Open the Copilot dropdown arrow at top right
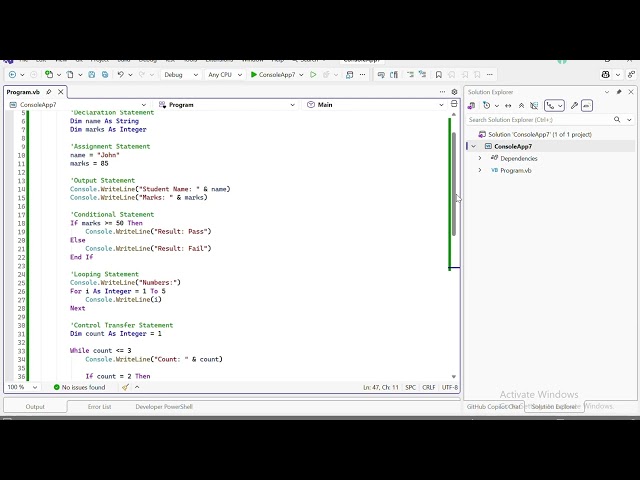This screenshot has height=480, width=640. tap(618, 75)
